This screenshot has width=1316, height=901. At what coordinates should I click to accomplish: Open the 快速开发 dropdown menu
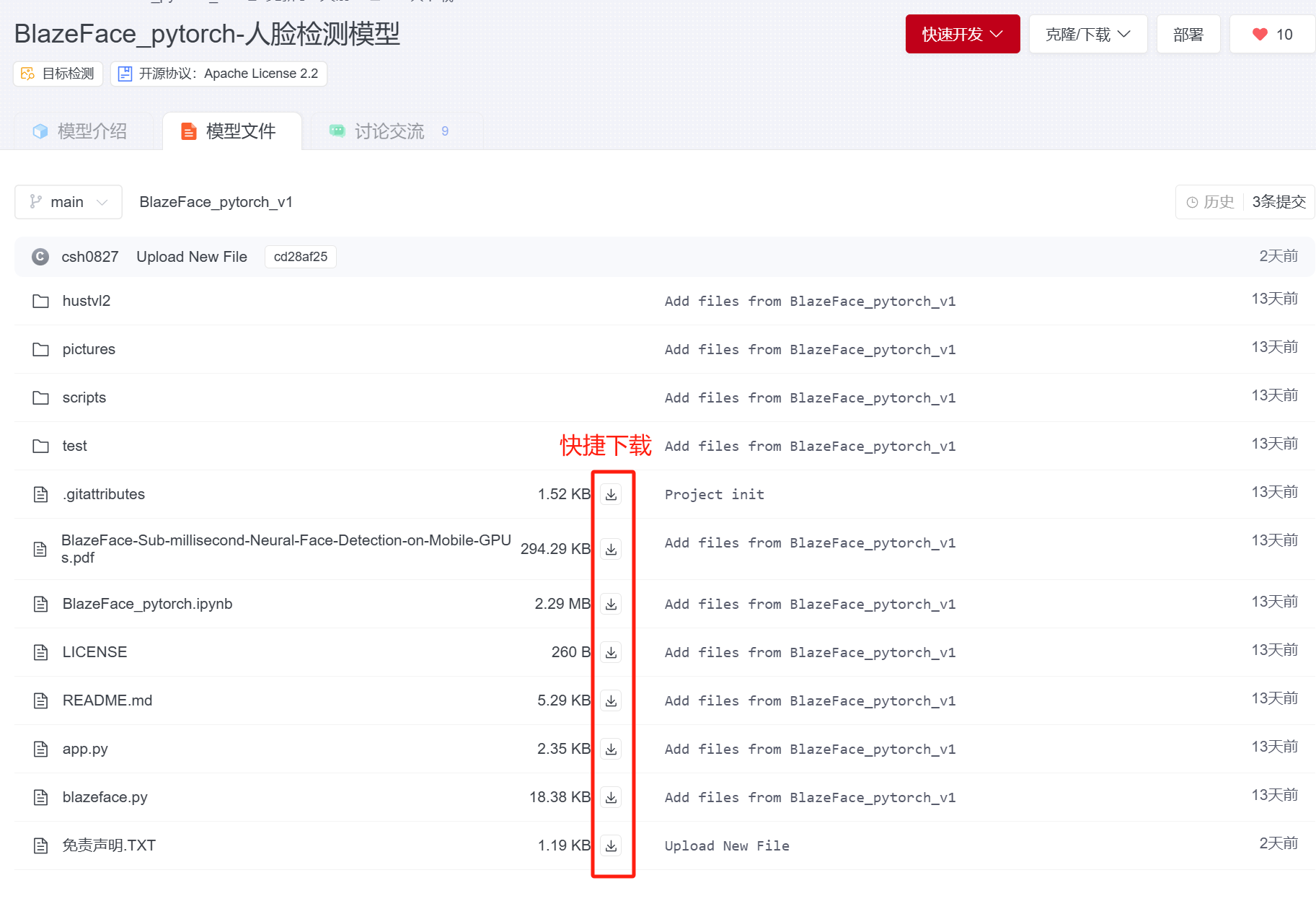(x=962, y=35)
